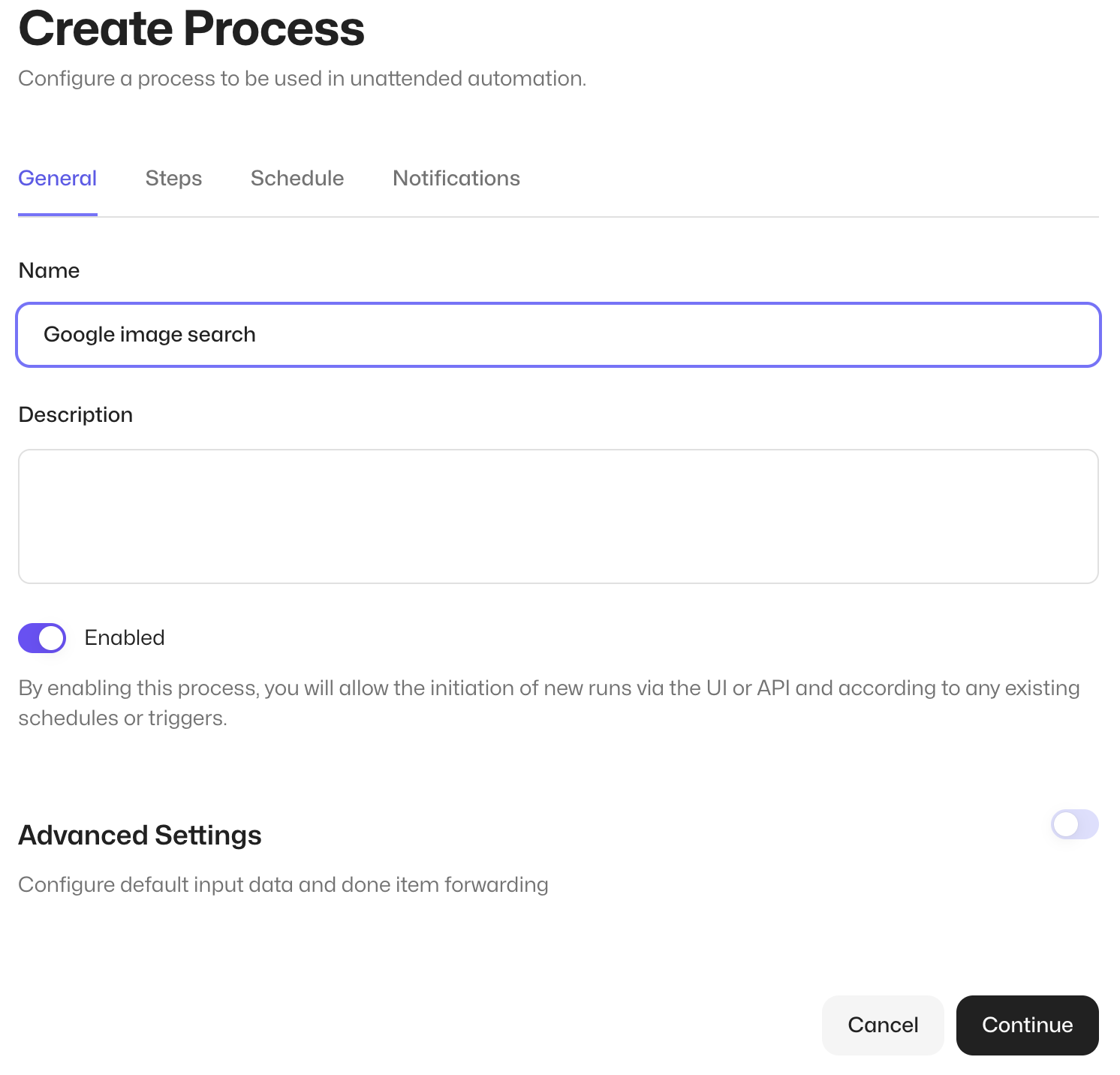
Task: Switch to the General tab
Action: 58,179
